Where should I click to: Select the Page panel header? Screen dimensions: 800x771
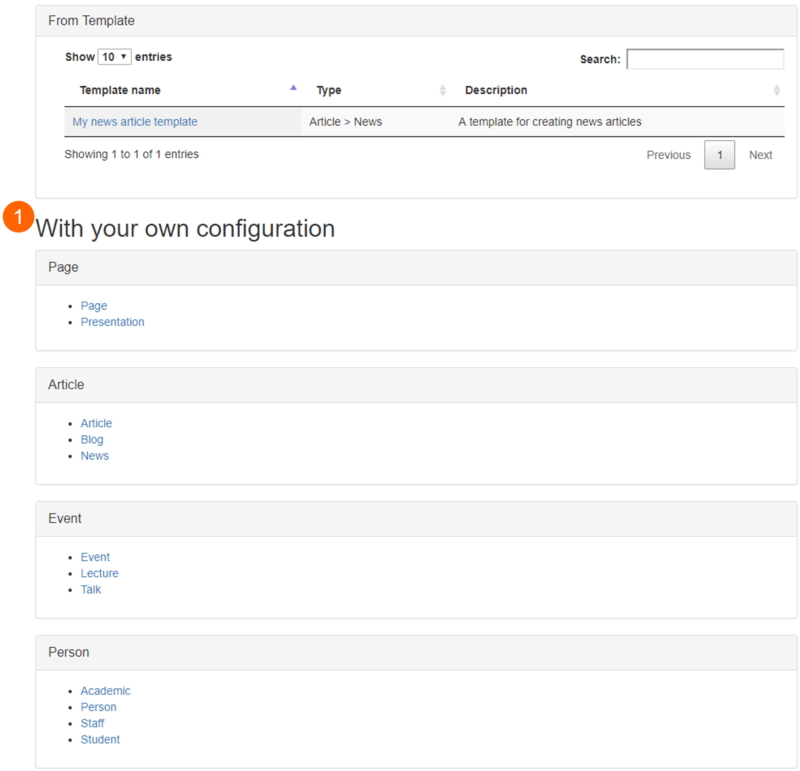click(416, 267)
